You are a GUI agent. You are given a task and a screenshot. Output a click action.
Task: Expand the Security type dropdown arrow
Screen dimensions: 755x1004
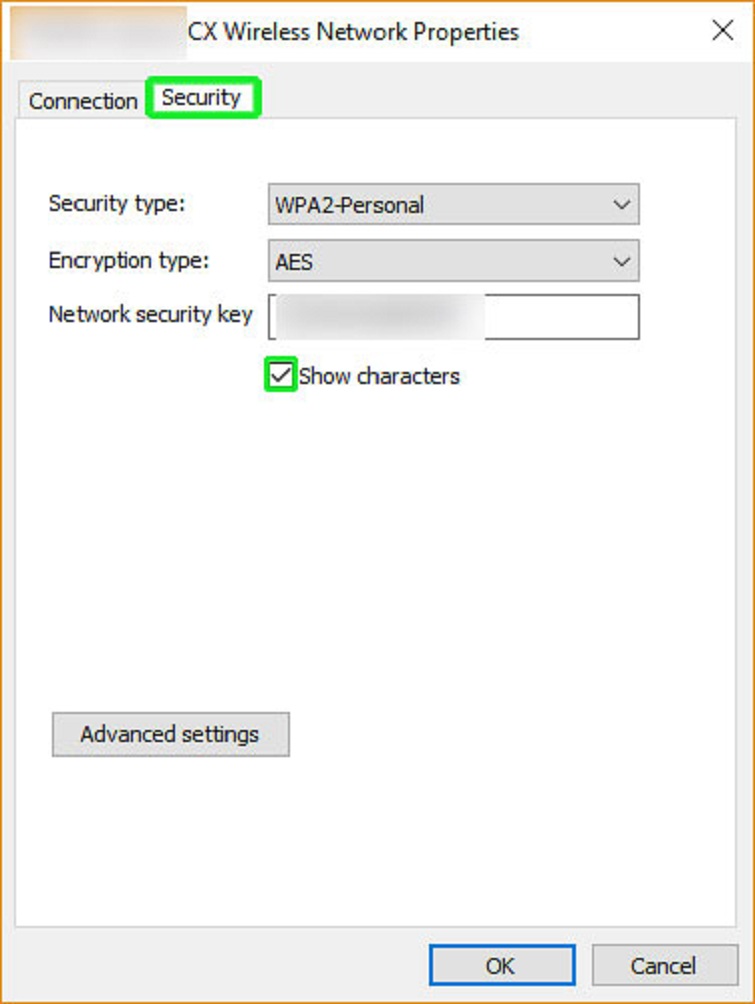point(622,205)
